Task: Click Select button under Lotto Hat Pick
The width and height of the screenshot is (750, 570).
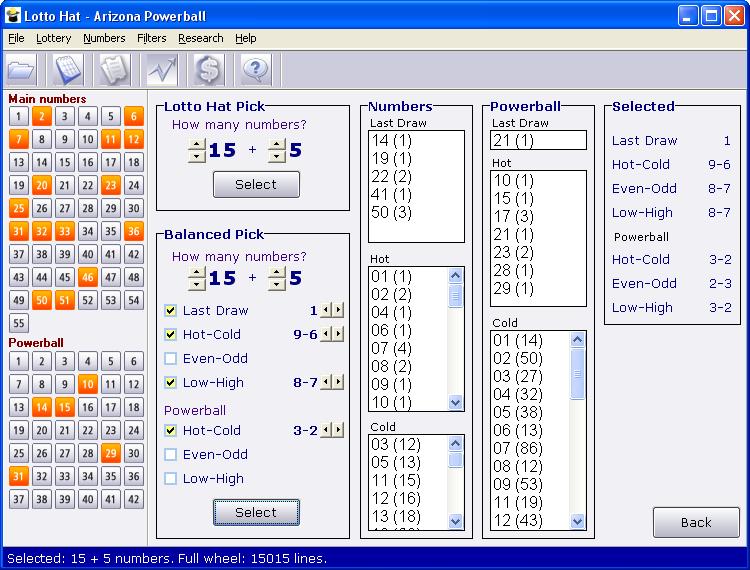Action: (256, 185)
